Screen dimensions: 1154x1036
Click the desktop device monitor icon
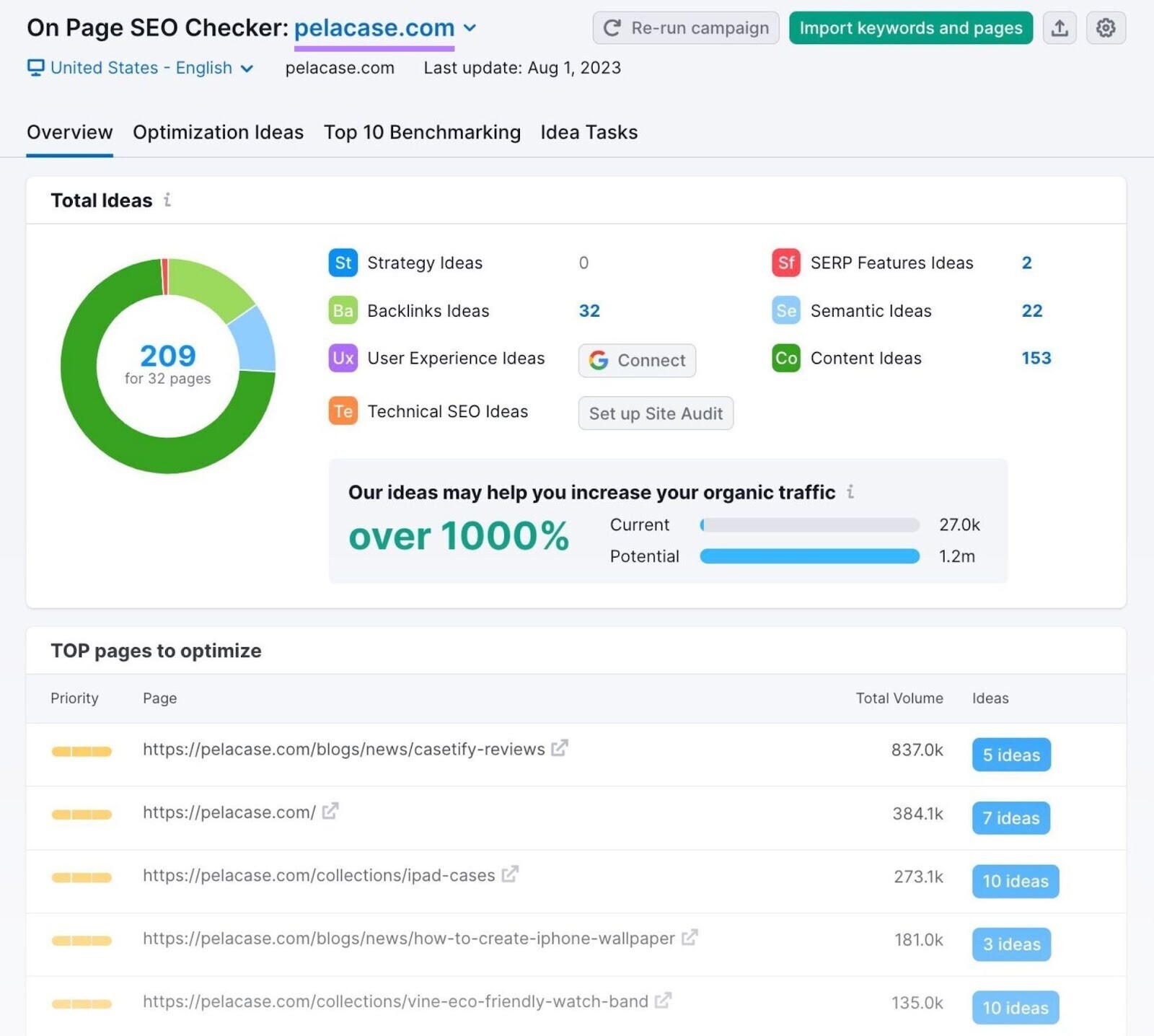coord(35,68)
